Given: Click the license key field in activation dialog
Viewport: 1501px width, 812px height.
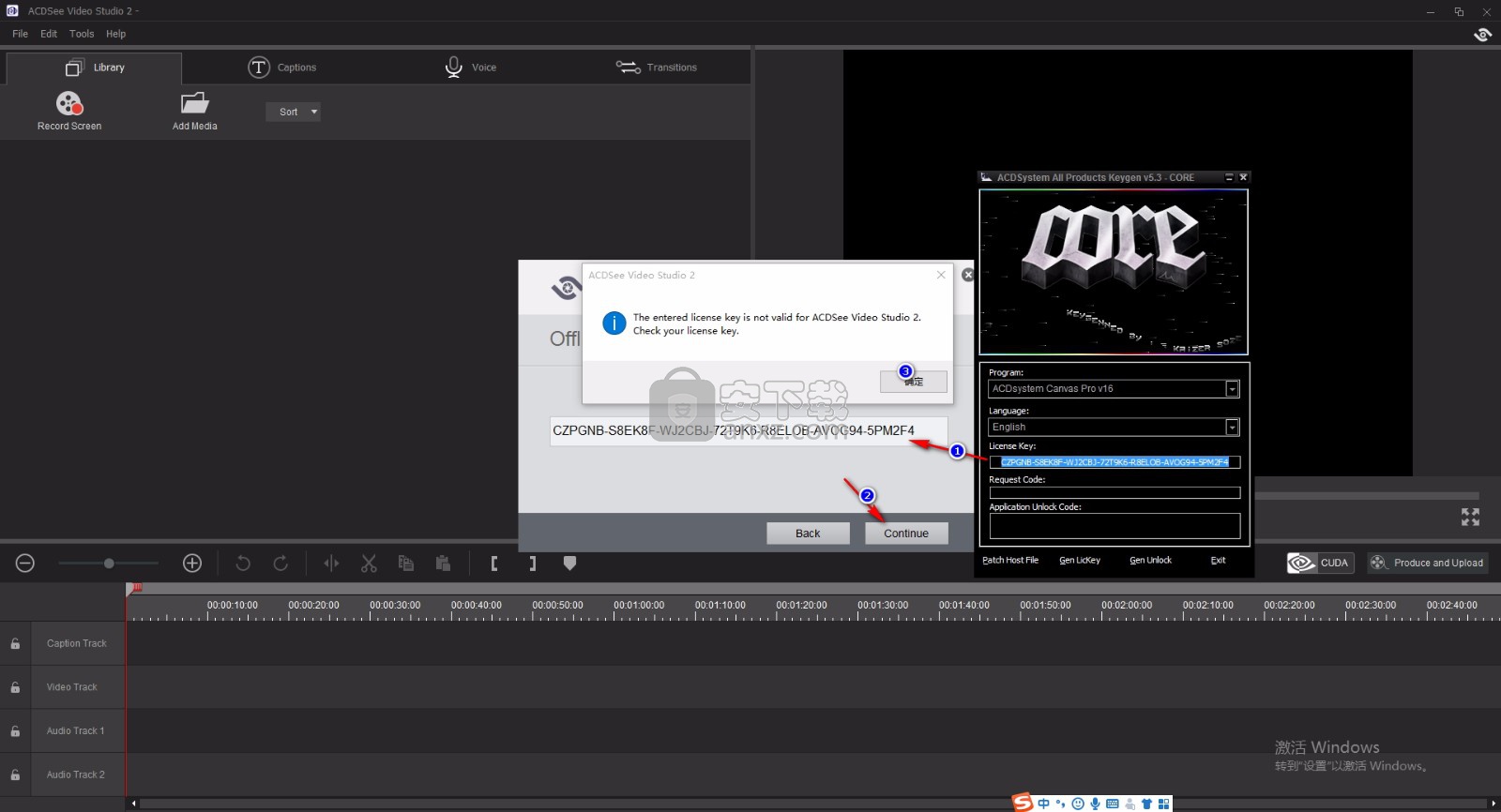Looking at the screenshot, I should 749,430.
